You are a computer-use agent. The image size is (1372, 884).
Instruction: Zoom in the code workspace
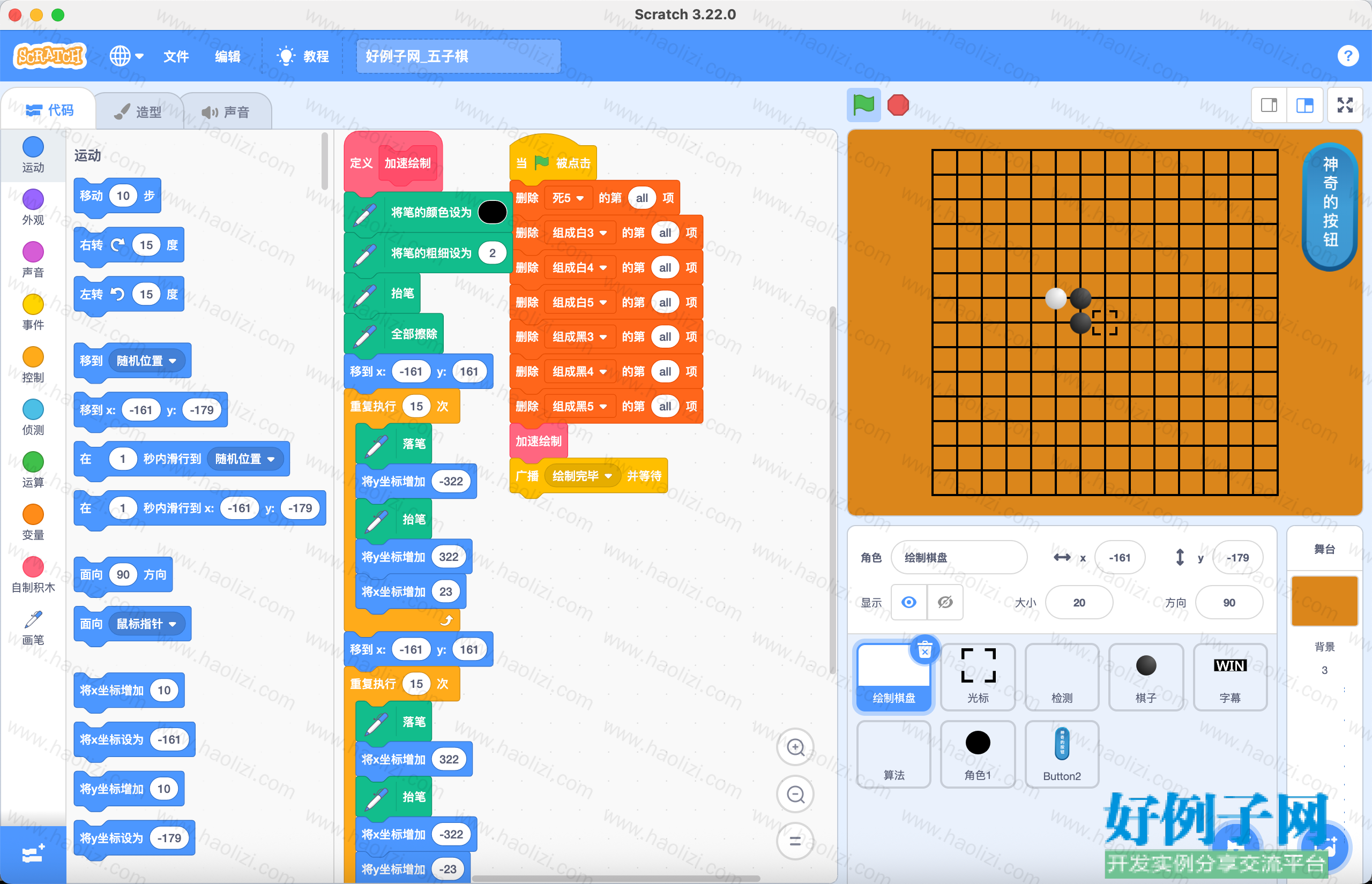(x=795, y=747)
